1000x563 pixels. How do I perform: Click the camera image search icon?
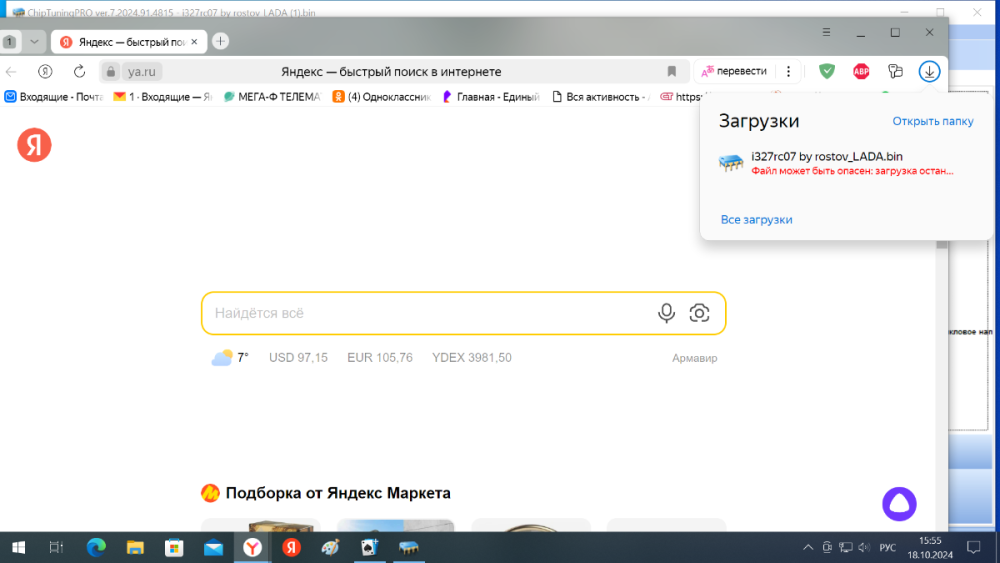699,313
